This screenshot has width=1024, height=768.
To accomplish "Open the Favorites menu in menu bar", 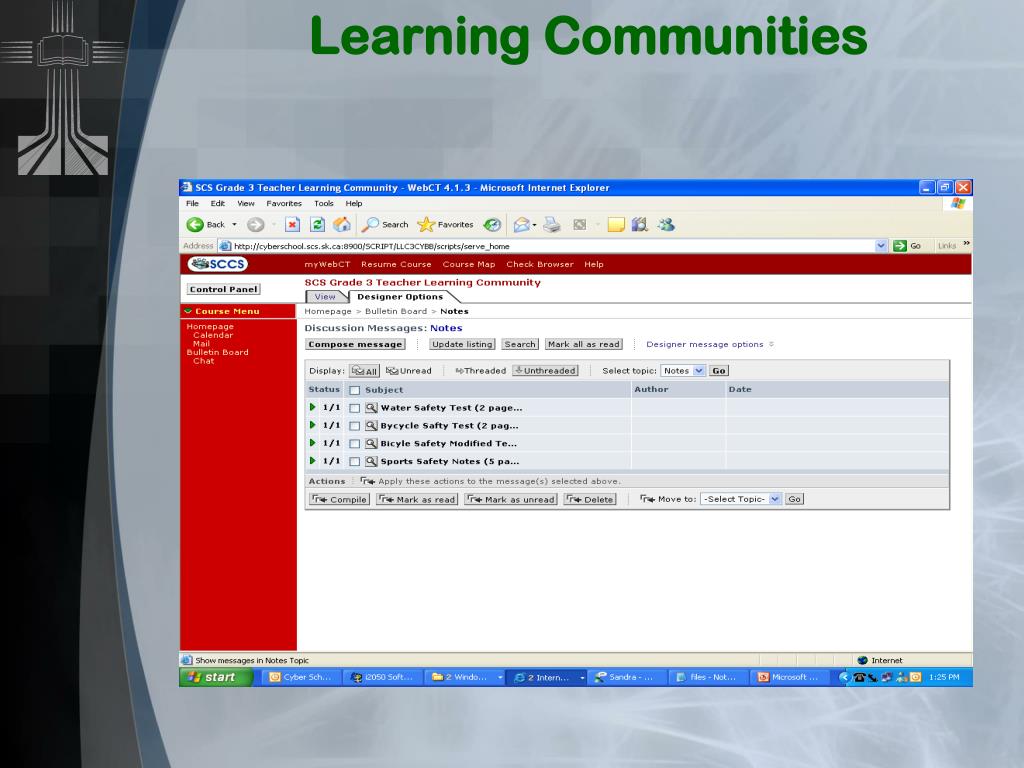I will [x=284, y=203].
